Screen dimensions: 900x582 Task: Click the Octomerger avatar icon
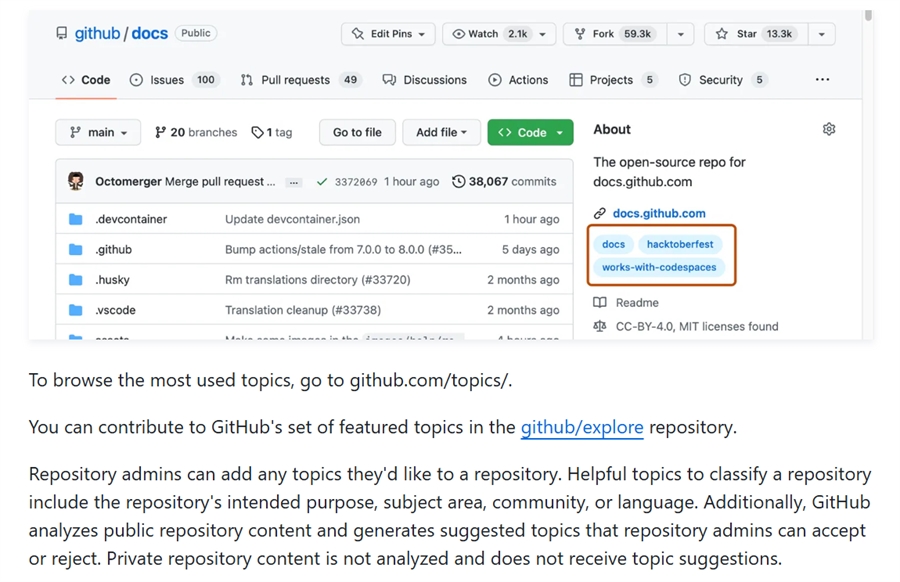click(76, 181)
